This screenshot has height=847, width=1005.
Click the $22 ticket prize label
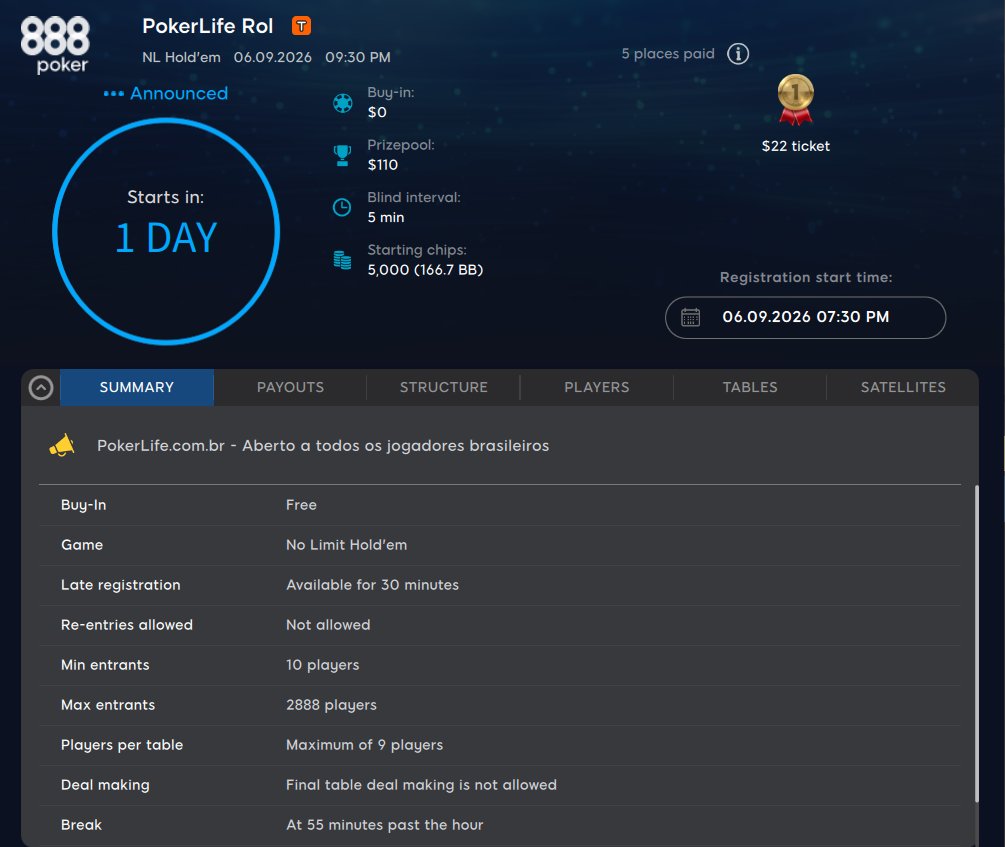click(795, 146)
